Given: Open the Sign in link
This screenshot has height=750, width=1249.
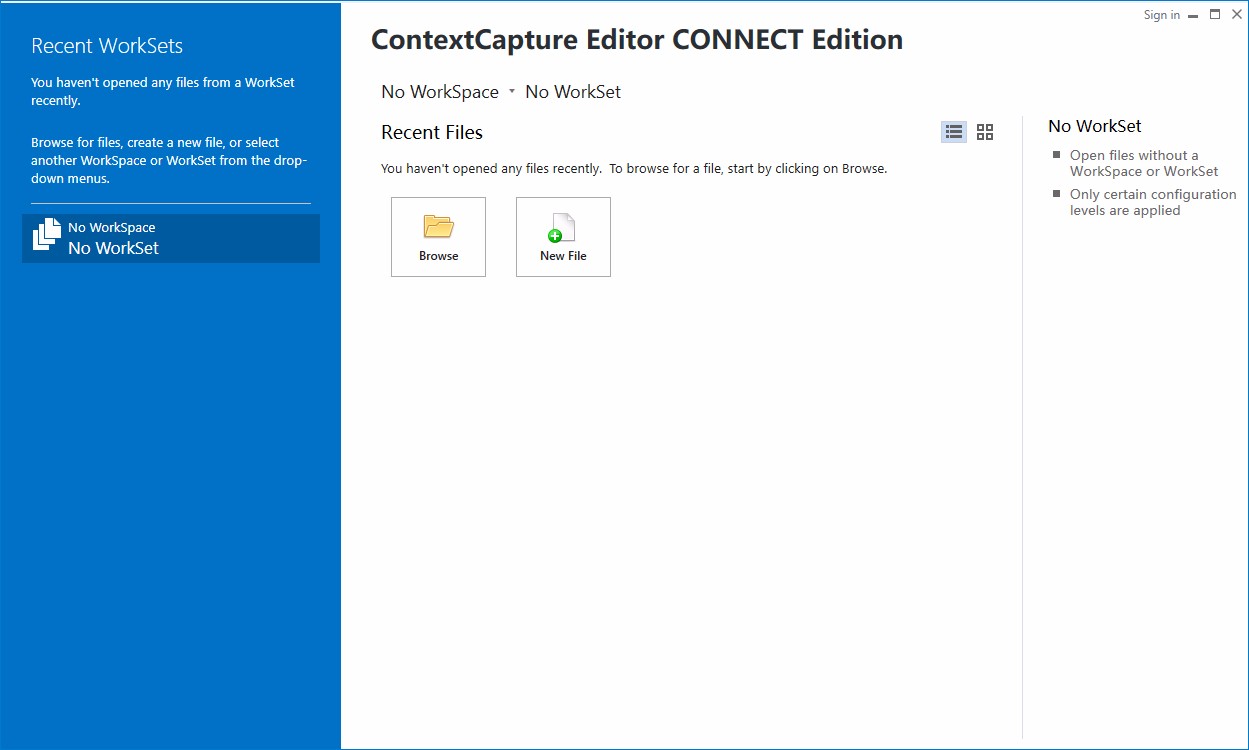Looking at the screenshot, I should [1161, 14].
